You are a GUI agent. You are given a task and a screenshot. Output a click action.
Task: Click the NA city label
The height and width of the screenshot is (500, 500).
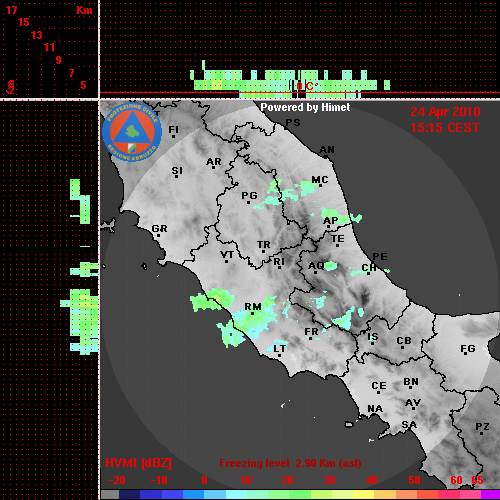click(x=375, y=408)
